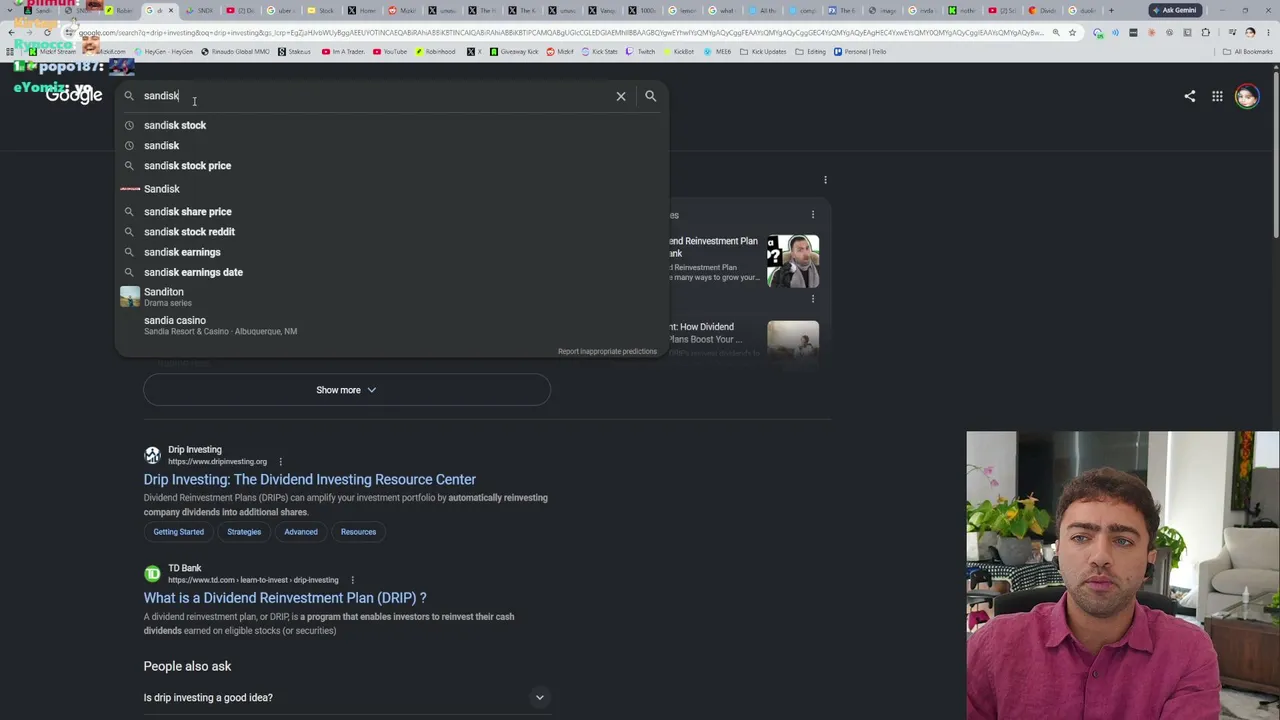Screen dimensions: 1280x720
Task: Click the Advanced chip
Action: [x=300, y=532]
